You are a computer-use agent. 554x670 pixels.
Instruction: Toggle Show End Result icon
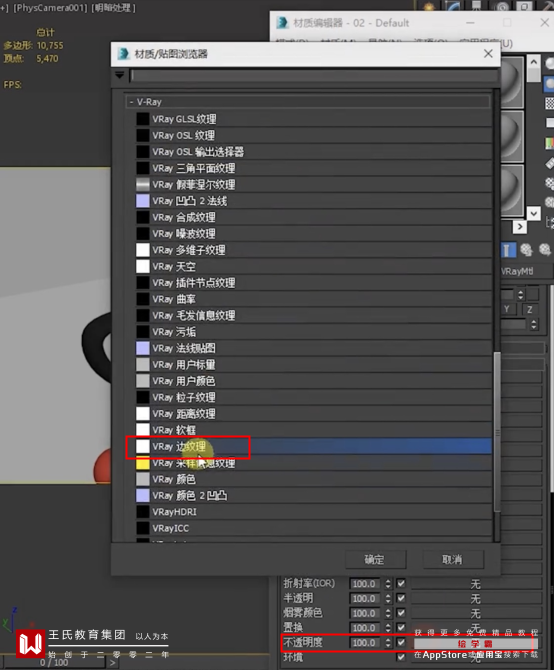click(x=507, y=250)
